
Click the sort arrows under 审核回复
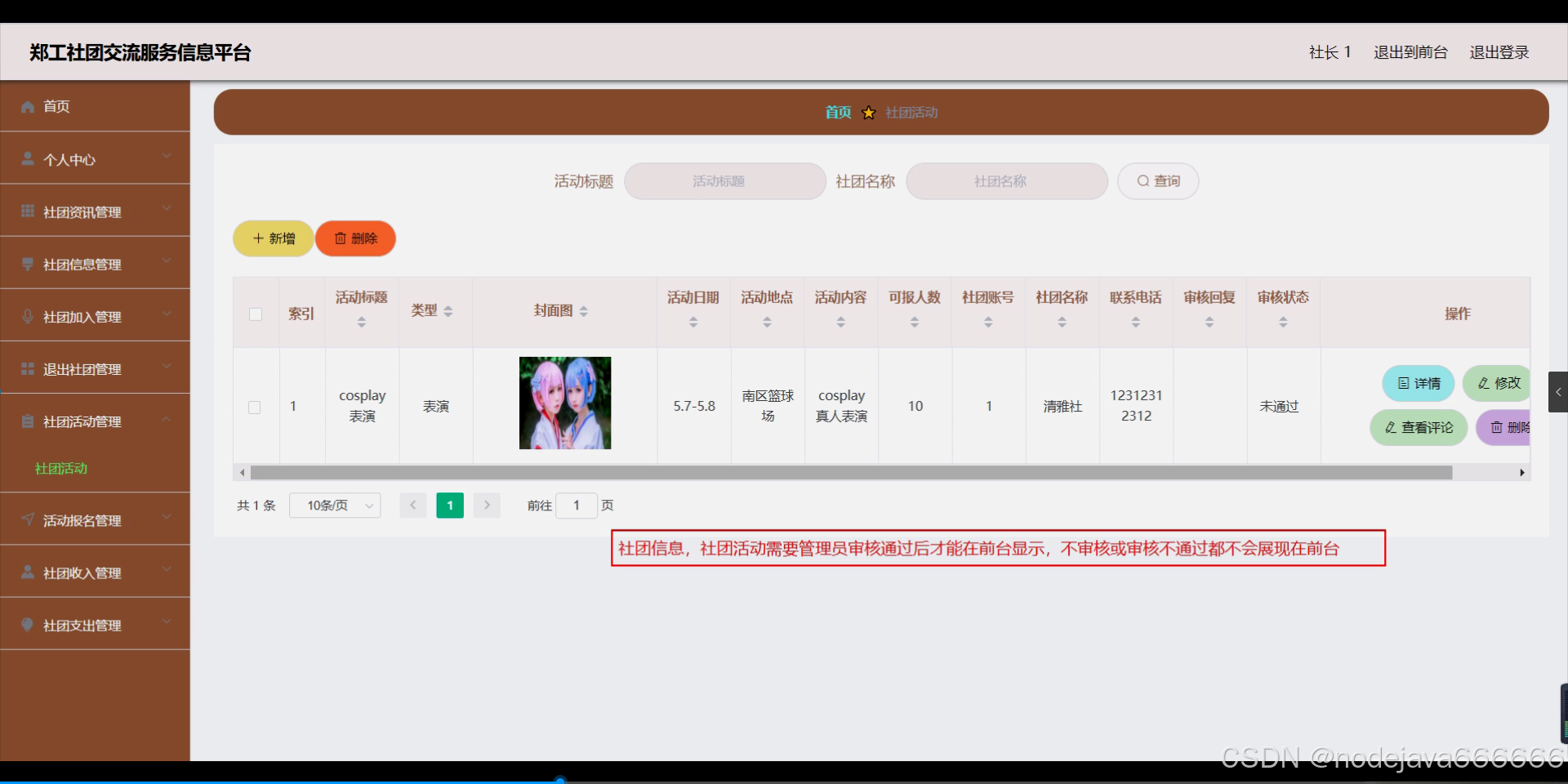pyautogui.click(x=1209, y=323)
